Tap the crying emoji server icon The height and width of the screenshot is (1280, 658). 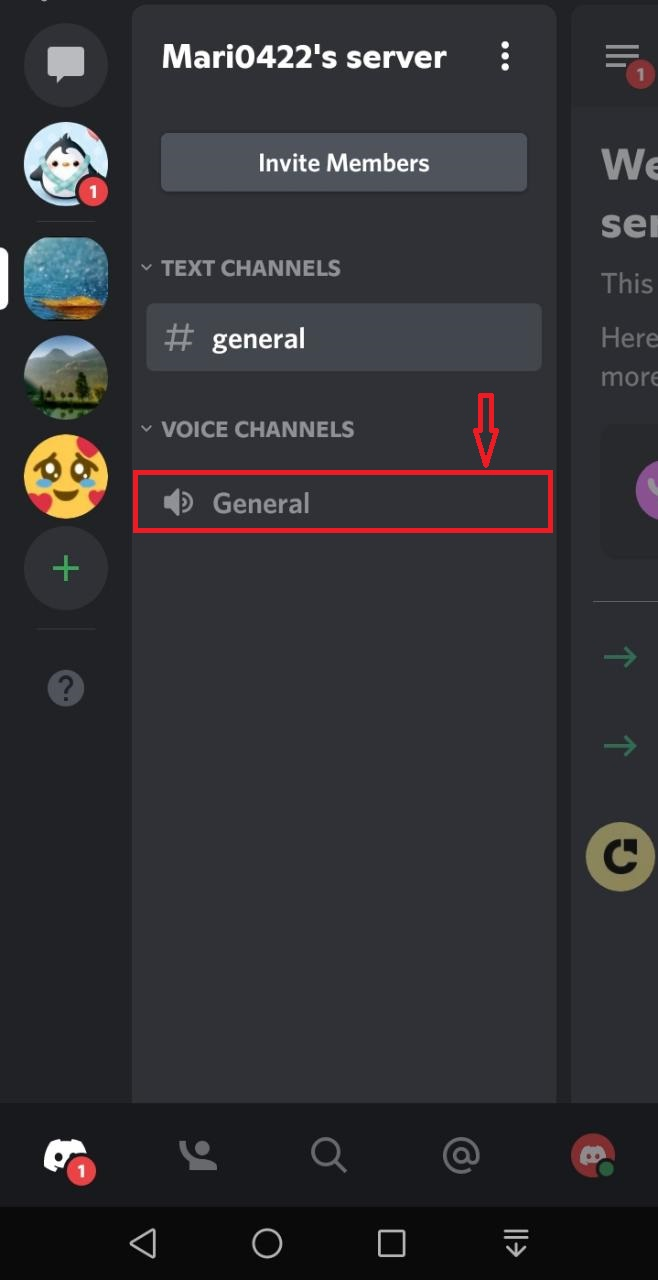[x=65, y=477]
